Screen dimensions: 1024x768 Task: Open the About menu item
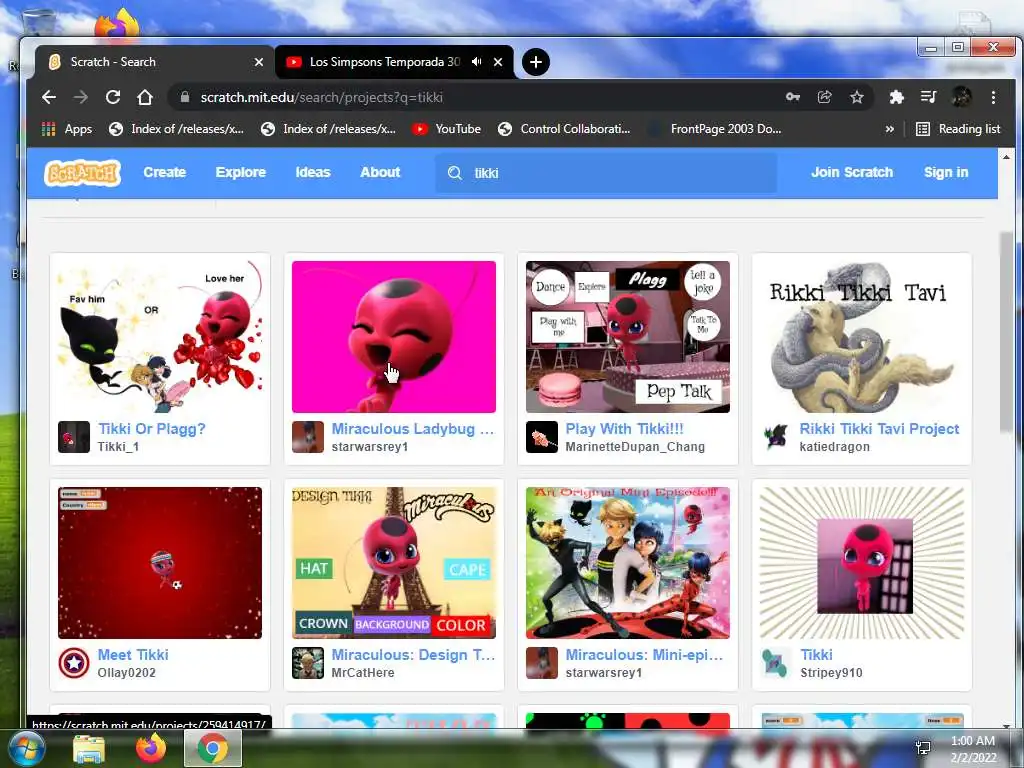pos(380,172)
